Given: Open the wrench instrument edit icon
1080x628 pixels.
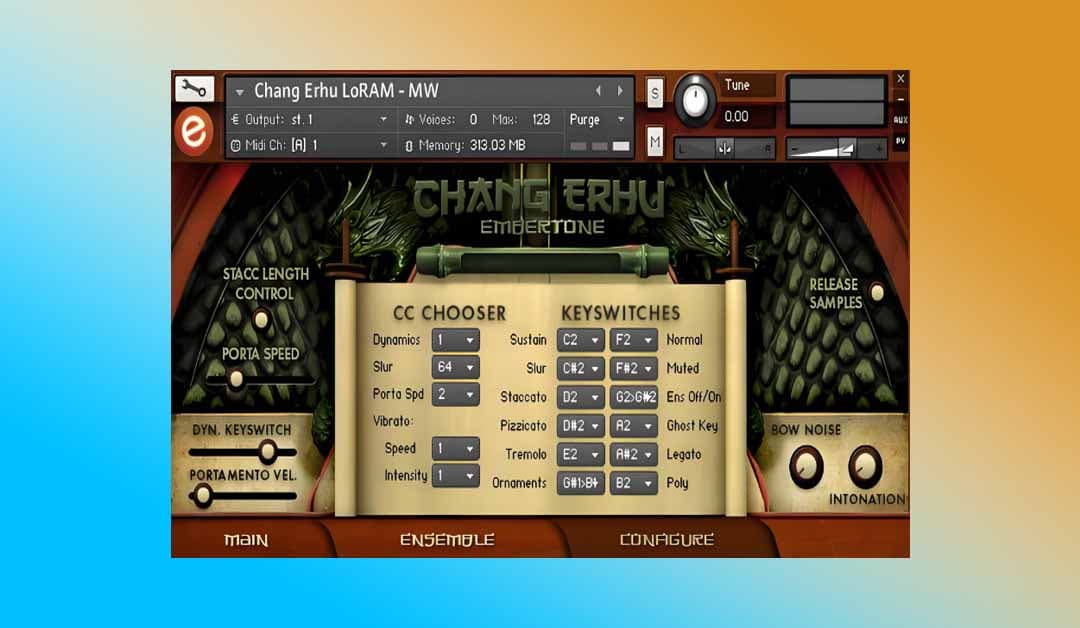Looking at the screenshot, I should tap(194, 89).
